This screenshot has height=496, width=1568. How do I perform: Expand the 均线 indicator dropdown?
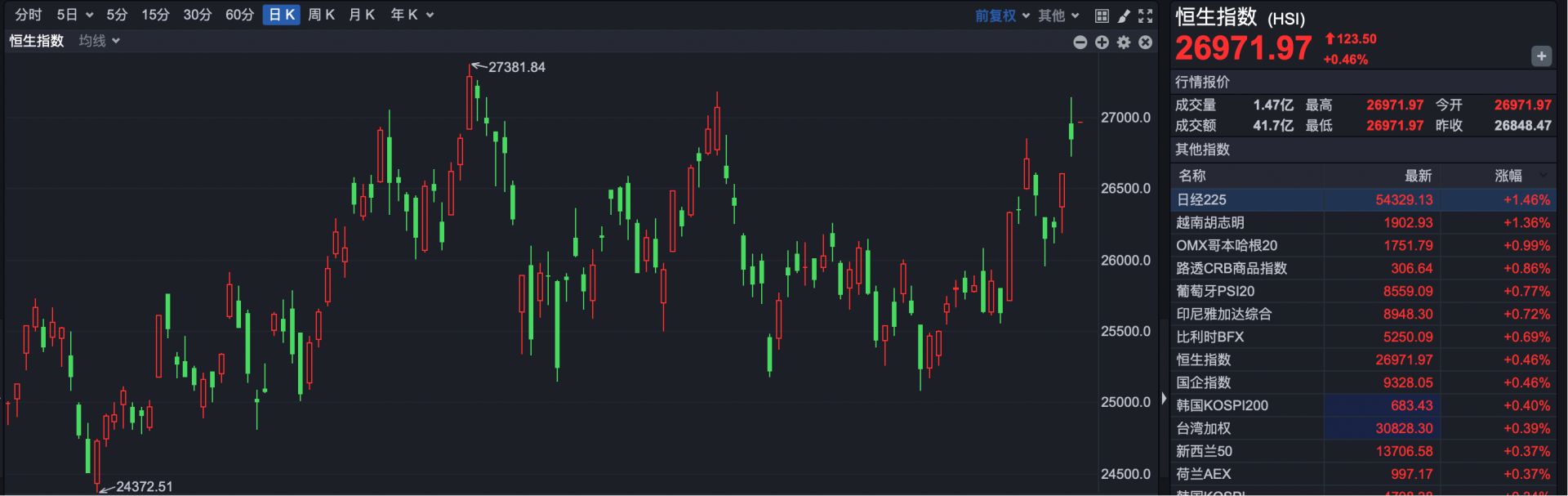tap(99, 41)
